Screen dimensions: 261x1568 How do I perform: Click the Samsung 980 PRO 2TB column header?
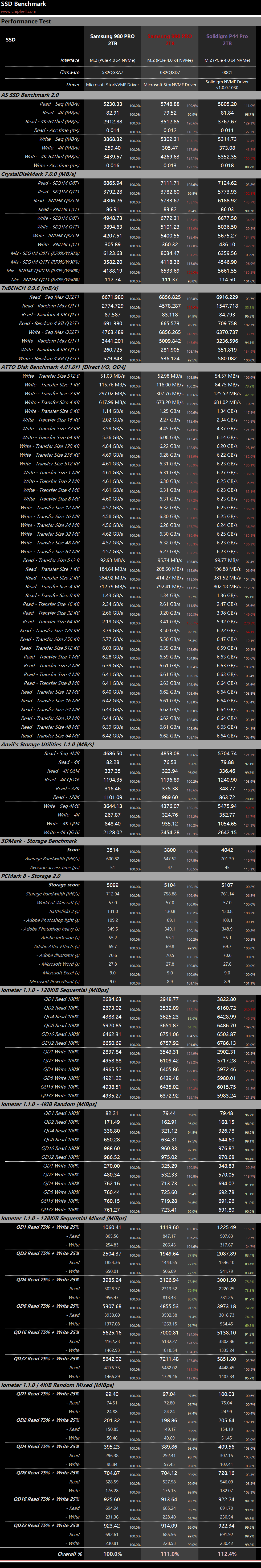click(x=112, y=40)
